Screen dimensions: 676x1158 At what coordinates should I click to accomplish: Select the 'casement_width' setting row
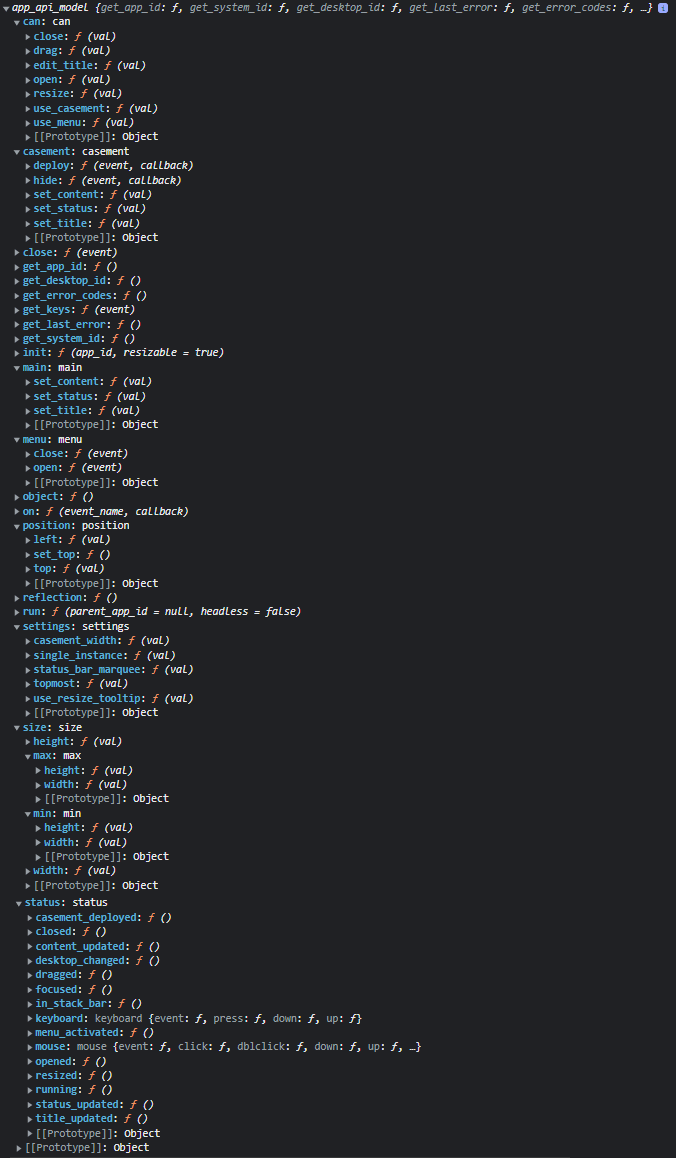pyautogui.click(x=97, y=641)
